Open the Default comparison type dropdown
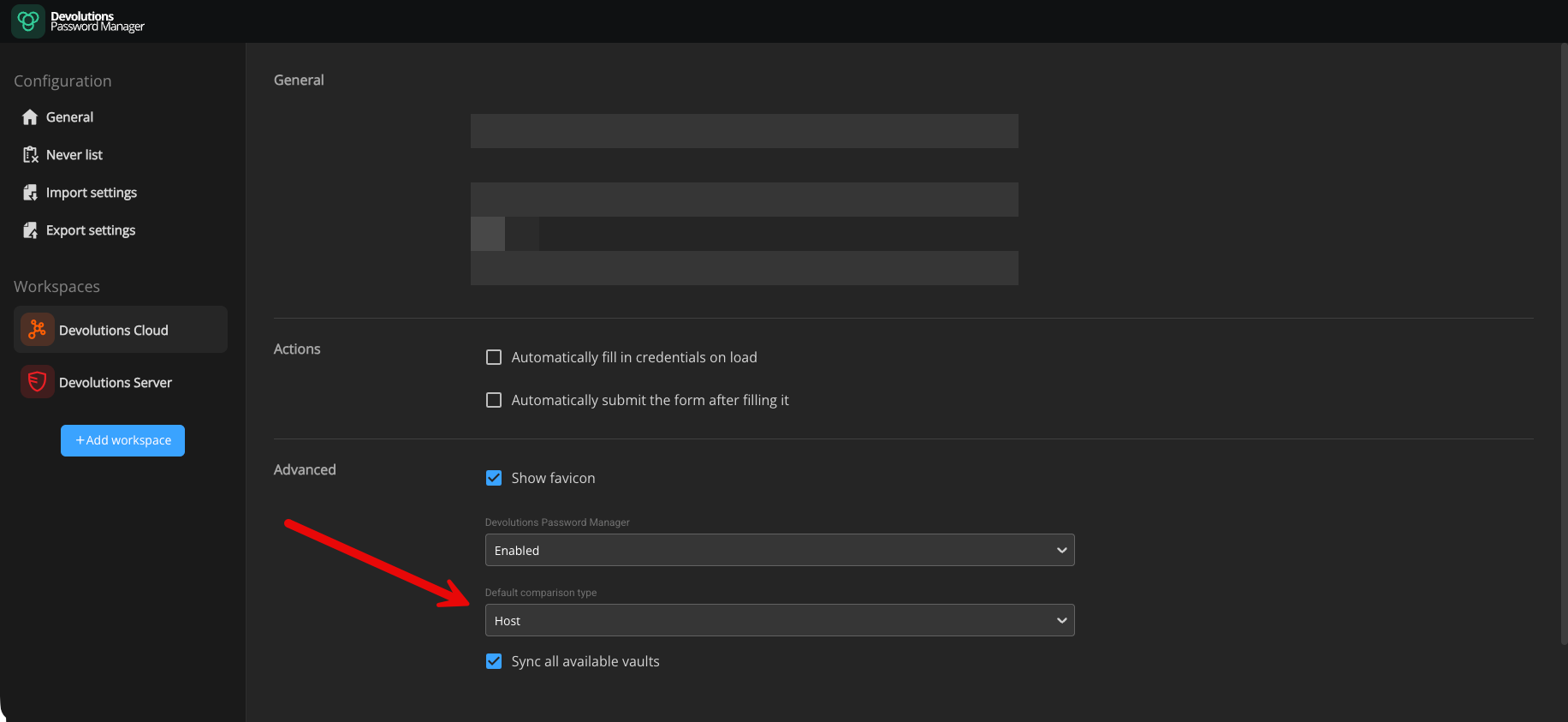Image resolution: width=1568 pixels, height=722 pixels. (780, 620)
